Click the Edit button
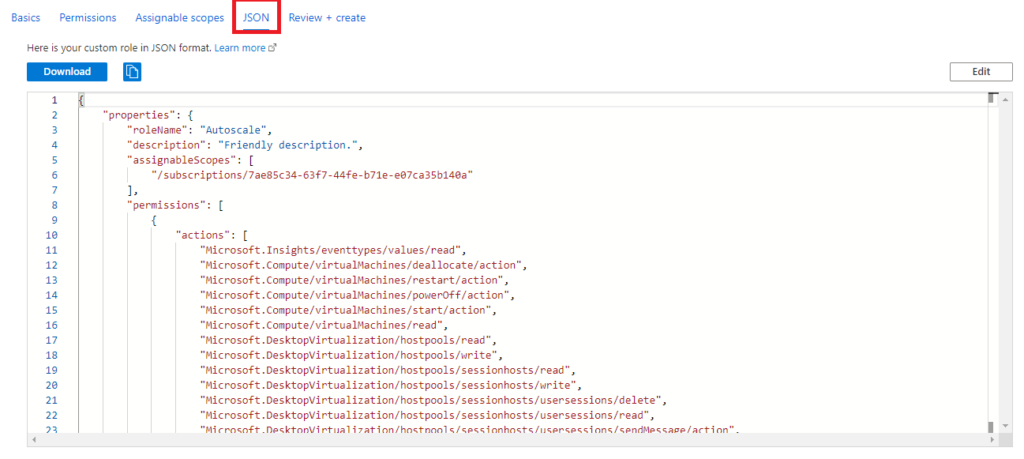This screenshot has width=1024, height=459. (x=981, y=72)
